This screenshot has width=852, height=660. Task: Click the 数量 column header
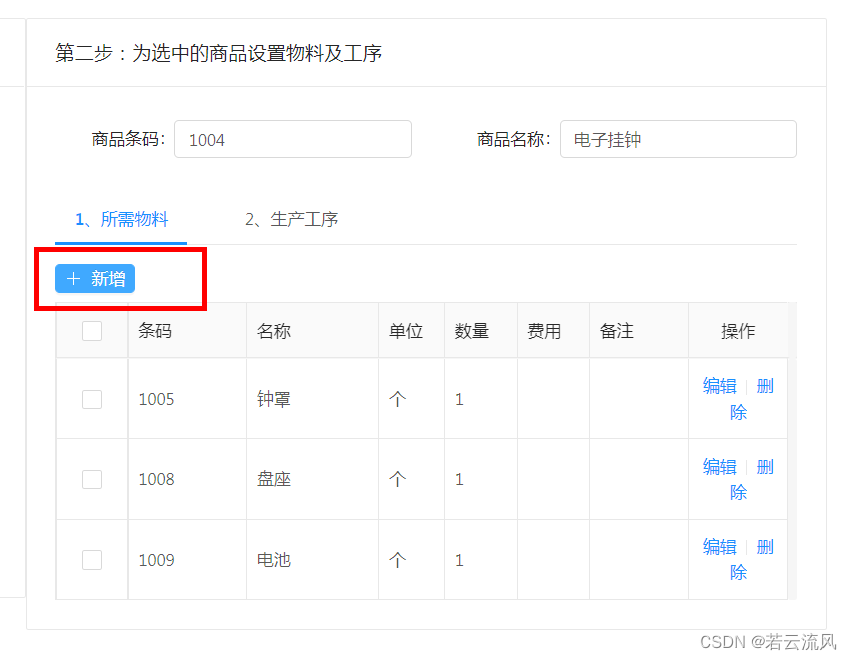click(x=472, y=331)
